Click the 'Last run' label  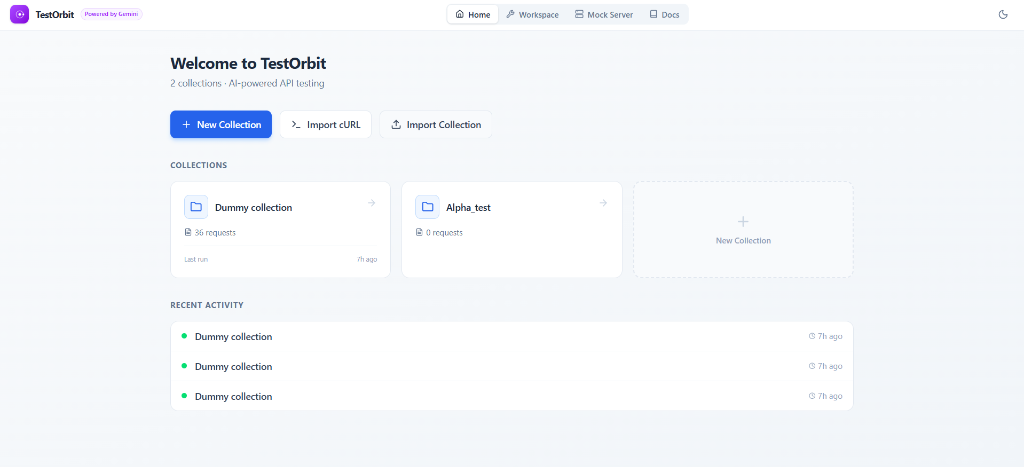tap(196, 259)
